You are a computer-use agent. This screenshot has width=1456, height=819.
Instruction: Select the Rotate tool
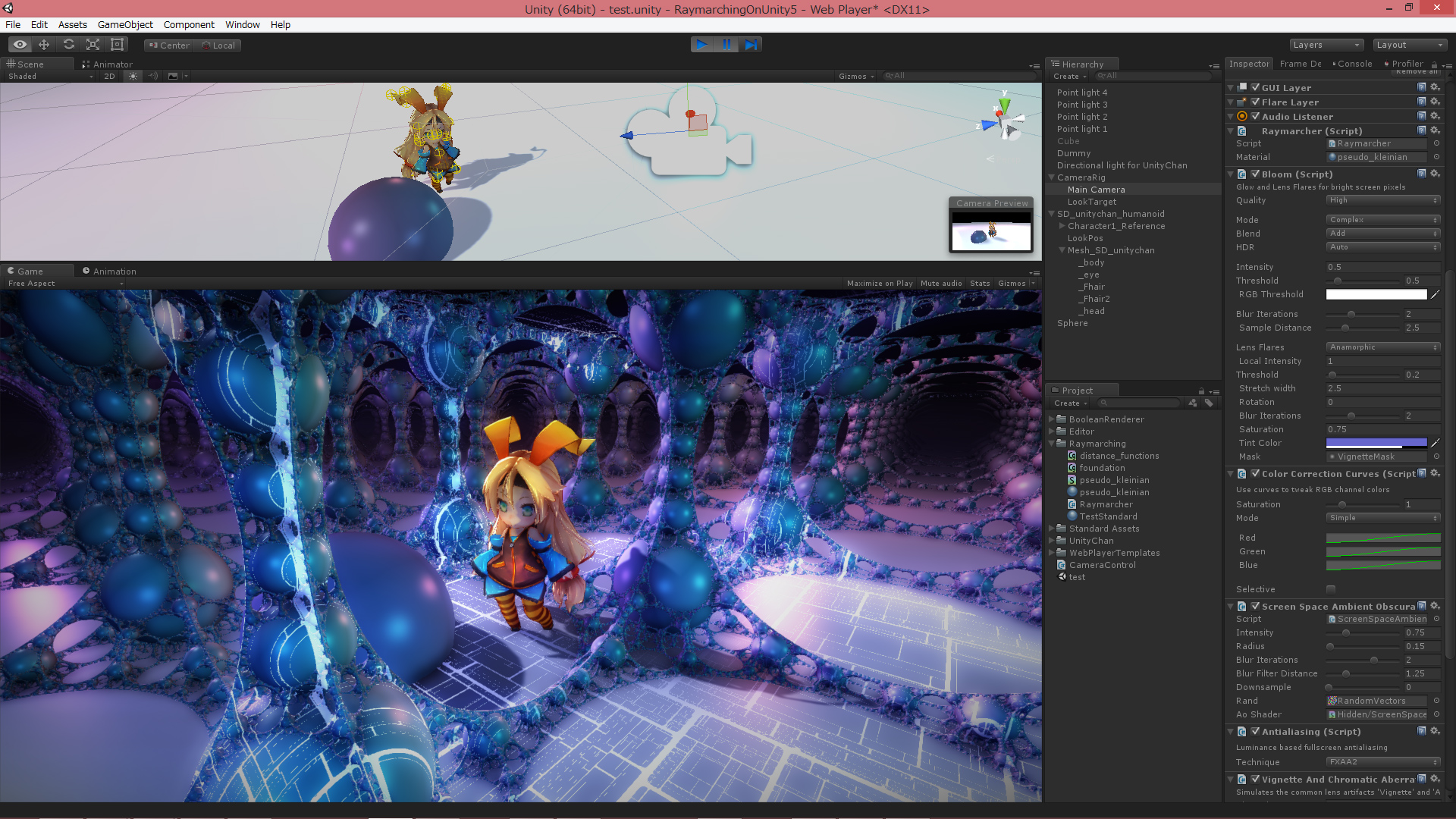click(x=68, y=45)
